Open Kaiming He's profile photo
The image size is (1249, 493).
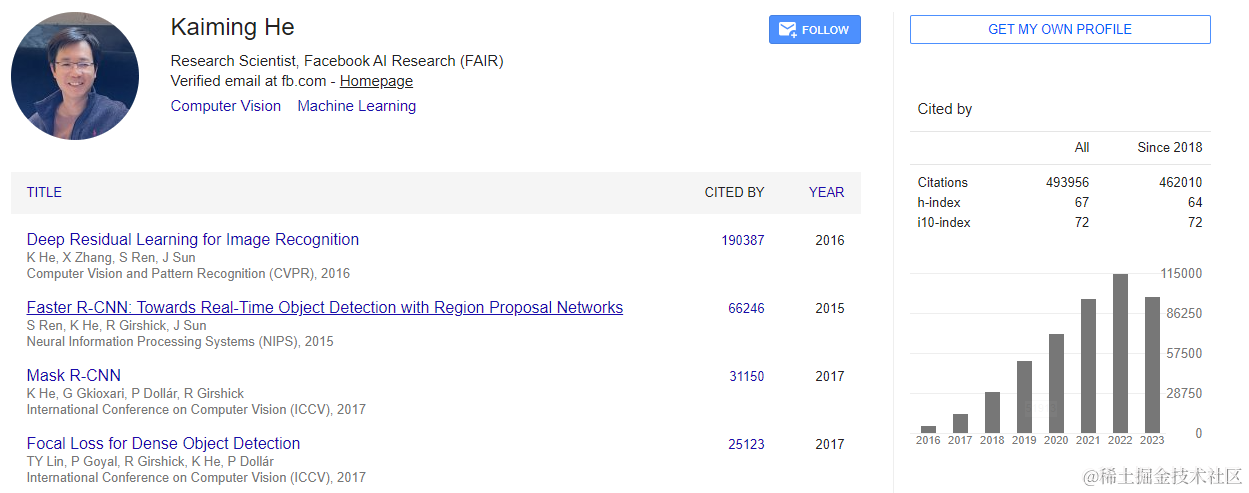(x=75, y=77)
